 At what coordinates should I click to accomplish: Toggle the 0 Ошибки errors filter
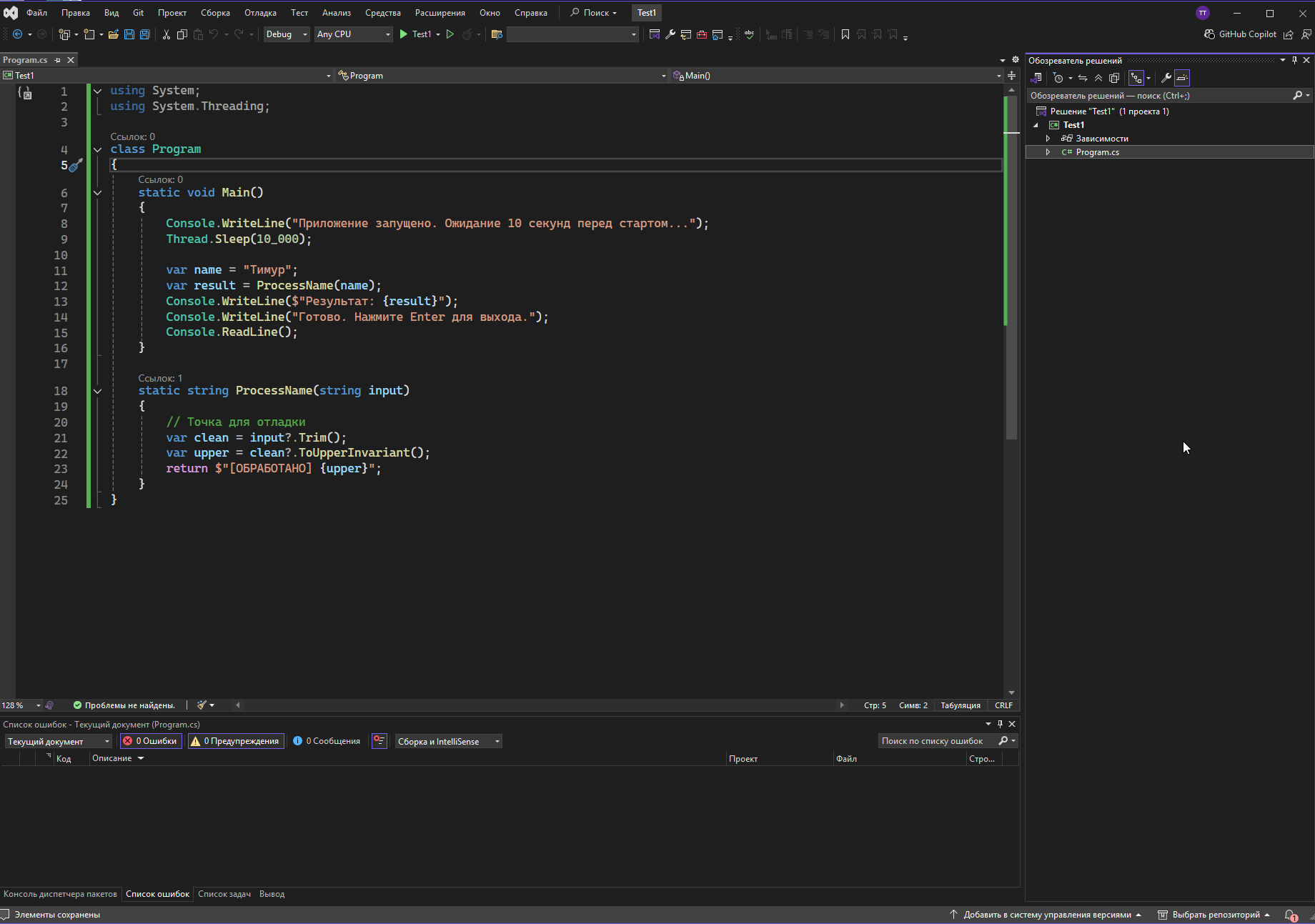150,741
